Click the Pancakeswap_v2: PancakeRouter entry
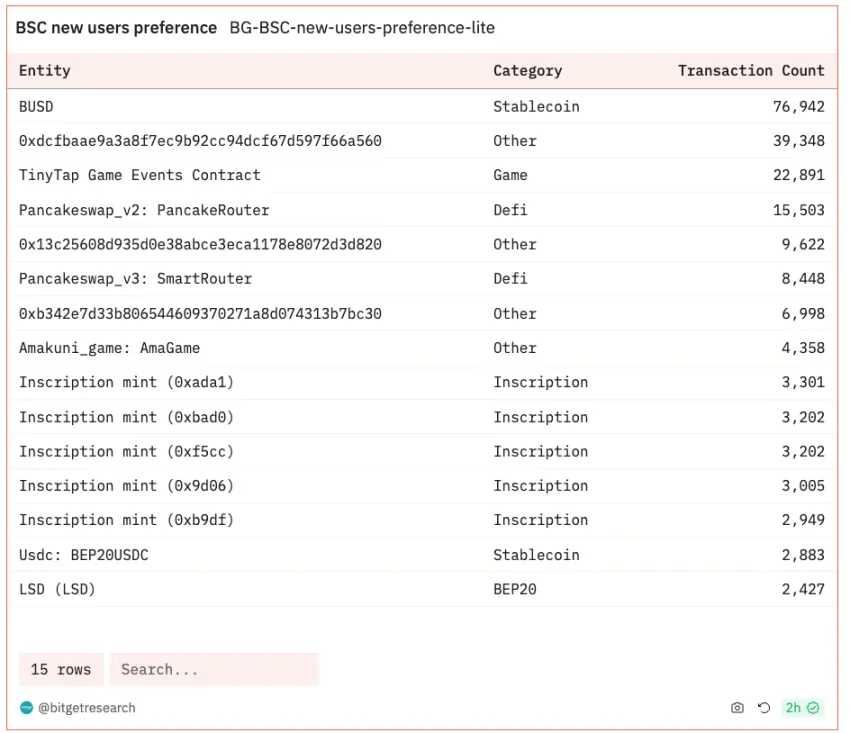850x733 pixels. (144, 210)
